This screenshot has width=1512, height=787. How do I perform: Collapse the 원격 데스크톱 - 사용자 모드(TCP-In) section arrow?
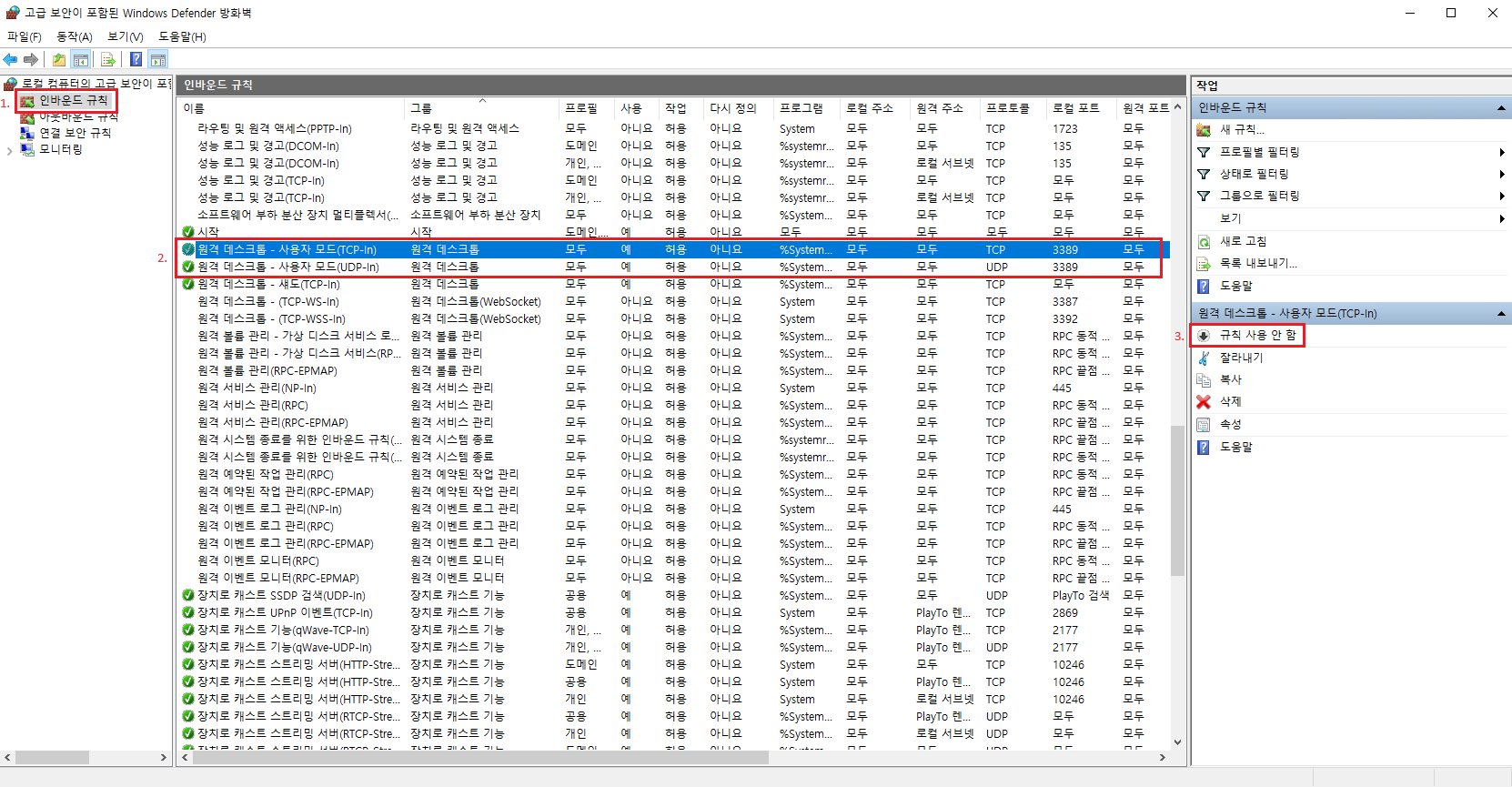pyautogui.click(x=1501, y=314)
